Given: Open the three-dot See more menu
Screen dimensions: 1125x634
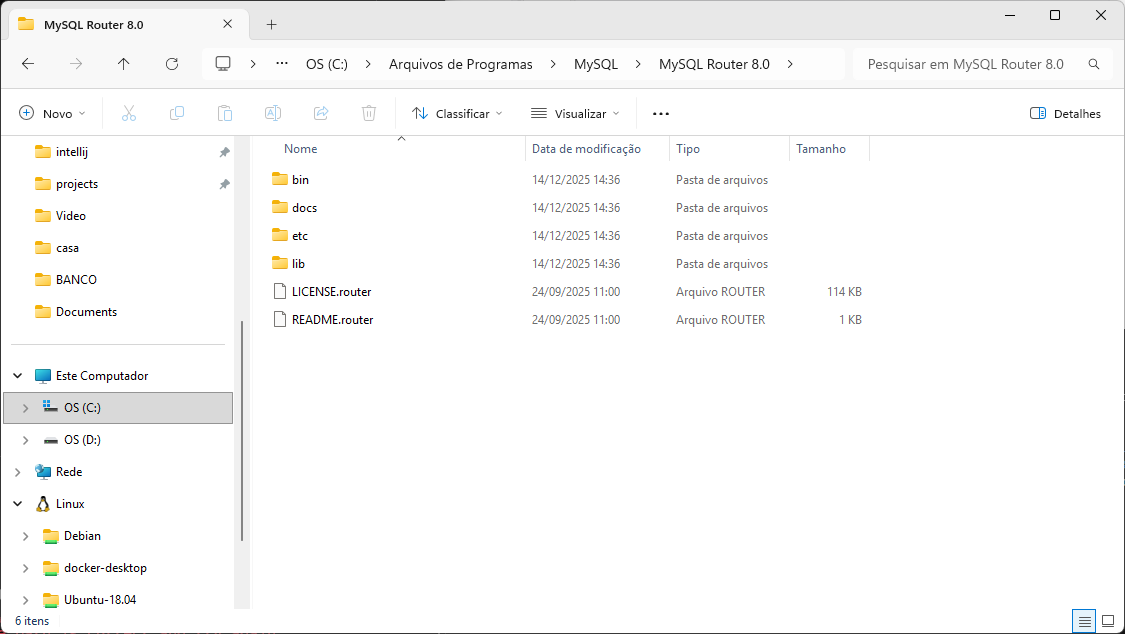Looking at the screenshot, I should click(x=661, y=113).
